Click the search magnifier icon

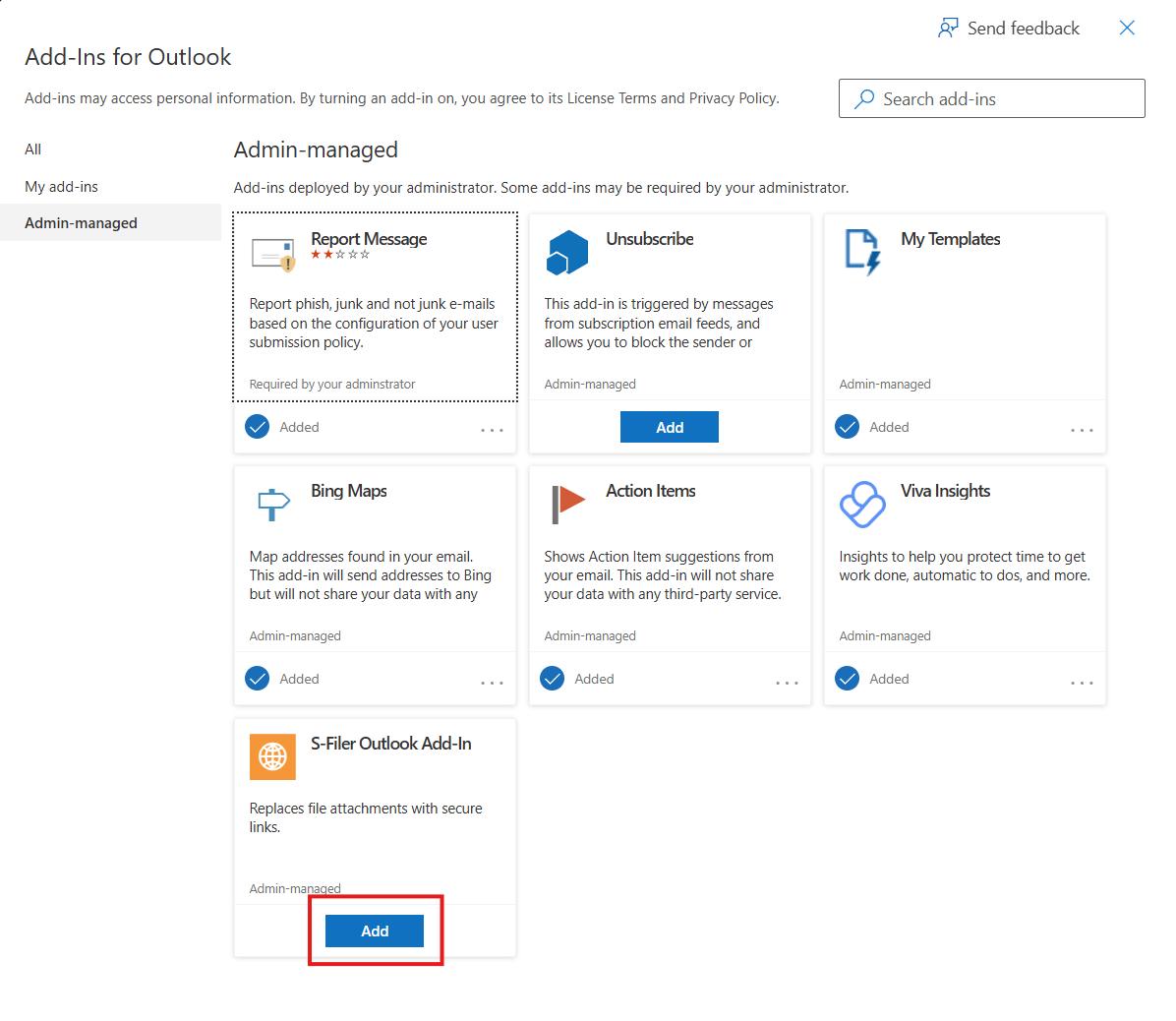click(x=864, y=99)
